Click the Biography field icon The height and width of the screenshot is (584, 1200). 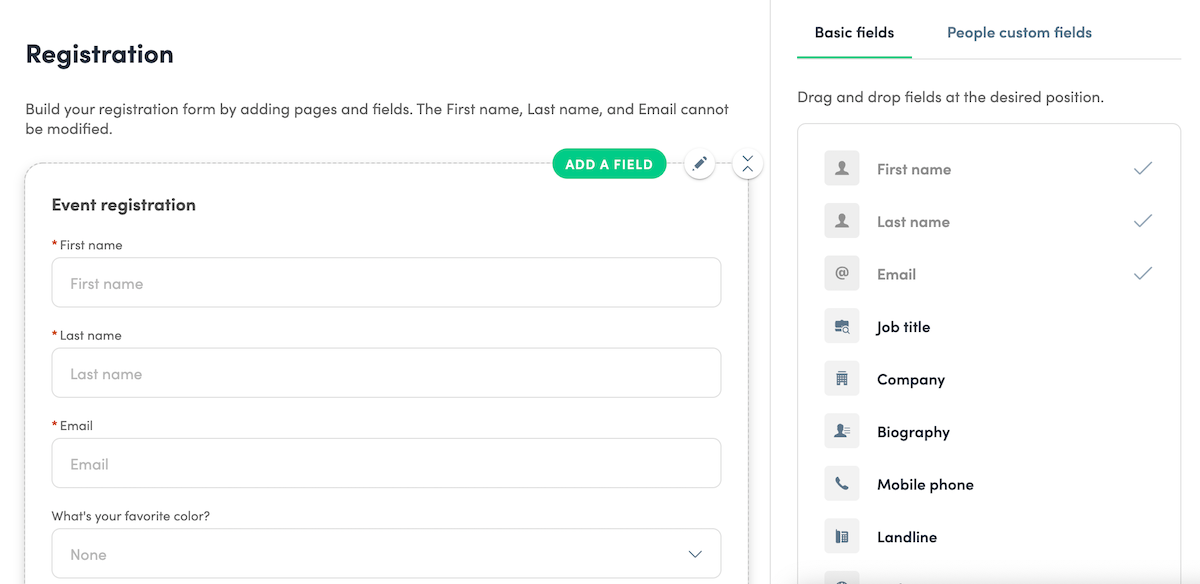click(842, 432)
